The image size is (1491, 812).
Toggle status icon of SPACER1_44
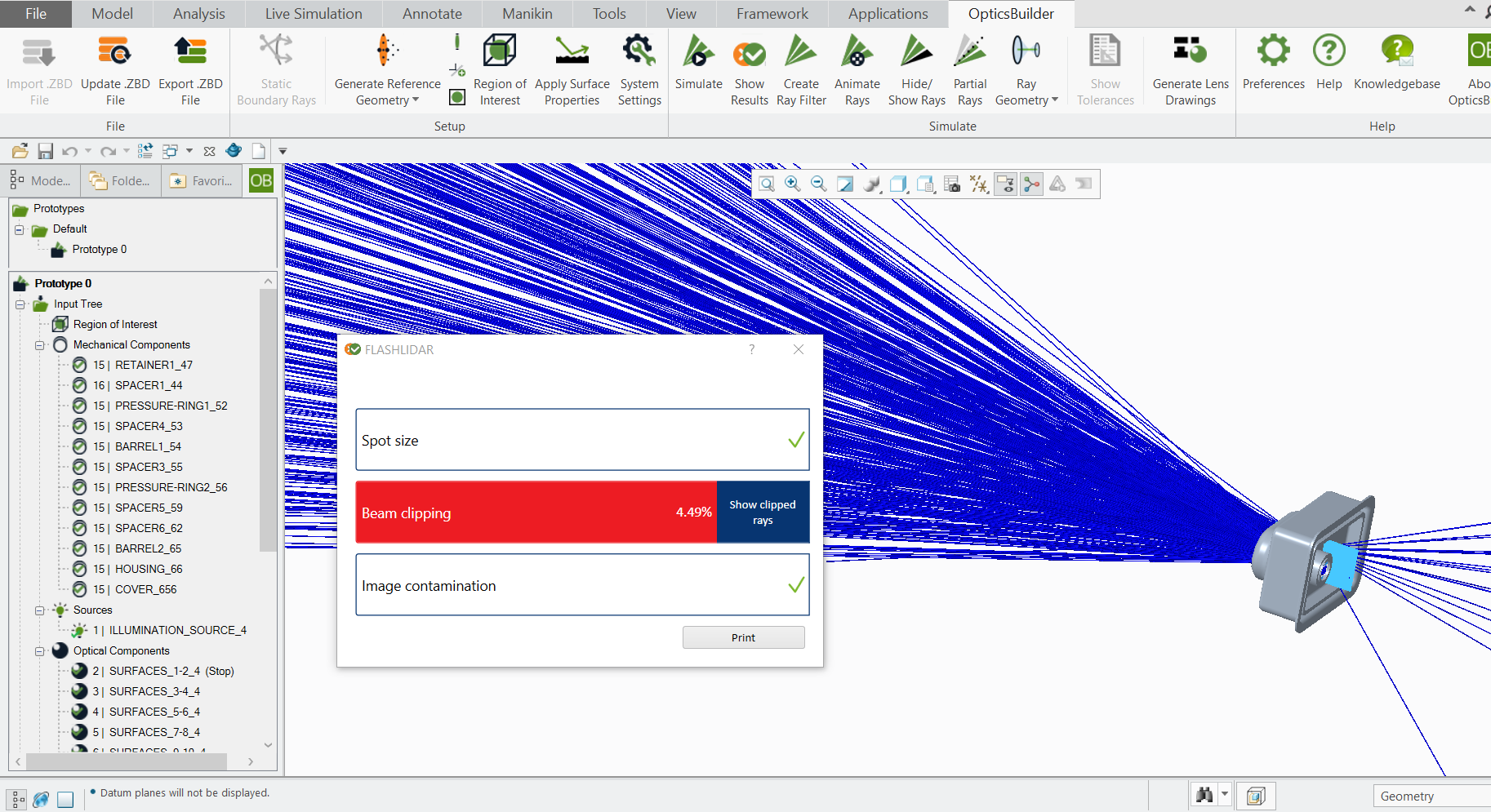point(79,385)
